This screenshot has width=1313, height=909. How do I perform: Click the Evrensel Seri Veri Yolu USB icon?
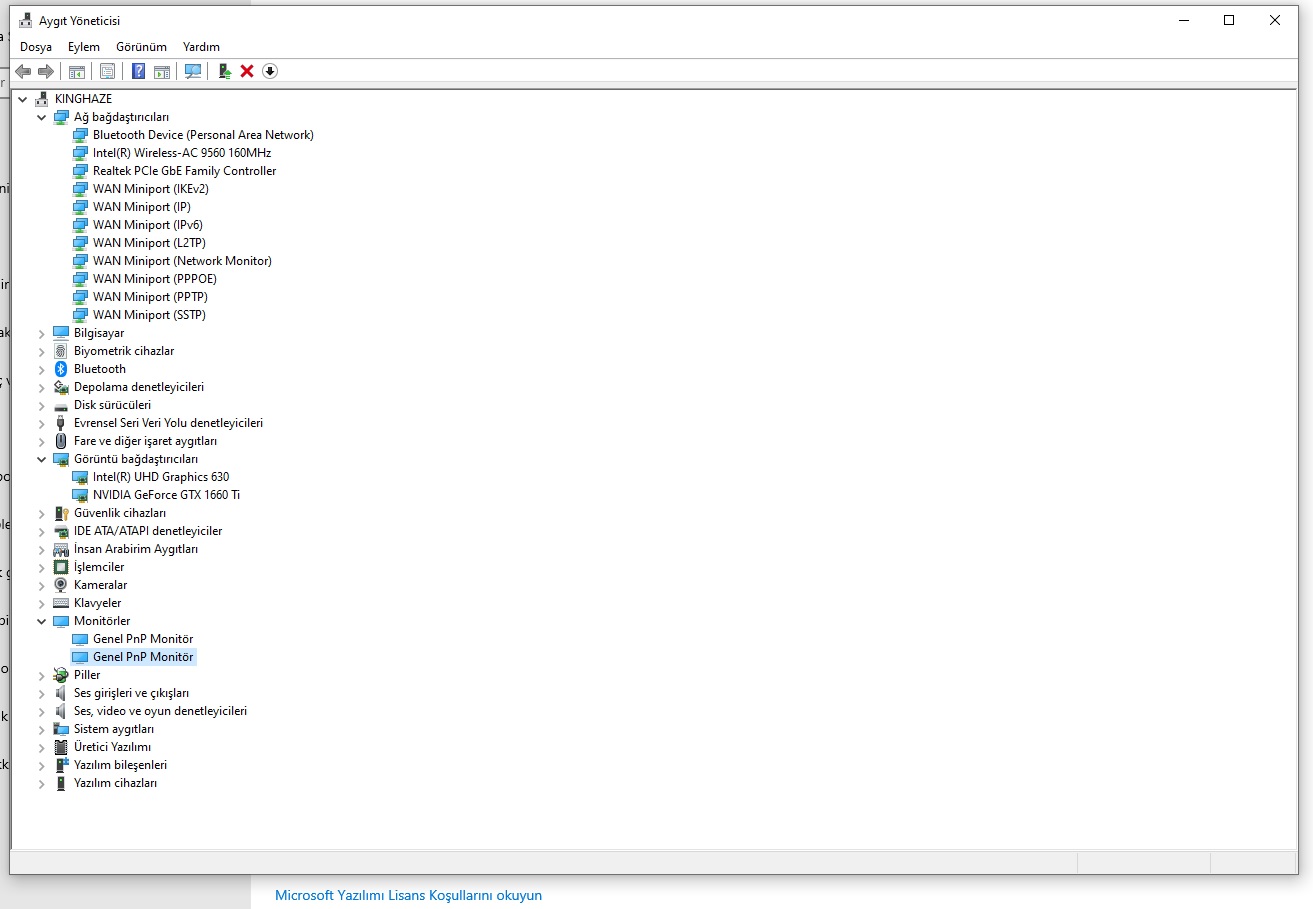[61, 423]
